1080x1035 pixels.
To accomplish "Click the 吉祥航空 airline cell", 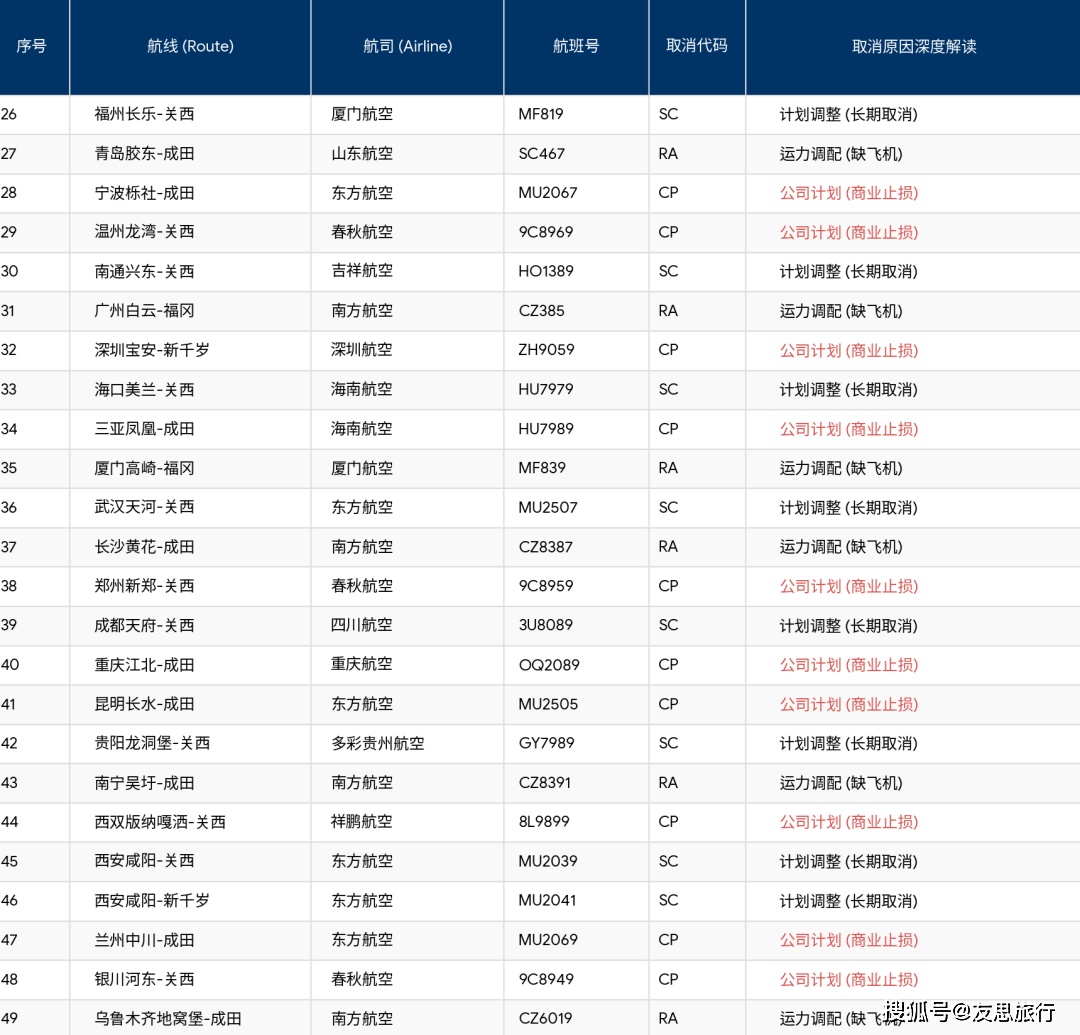I will tap(362, 271).
